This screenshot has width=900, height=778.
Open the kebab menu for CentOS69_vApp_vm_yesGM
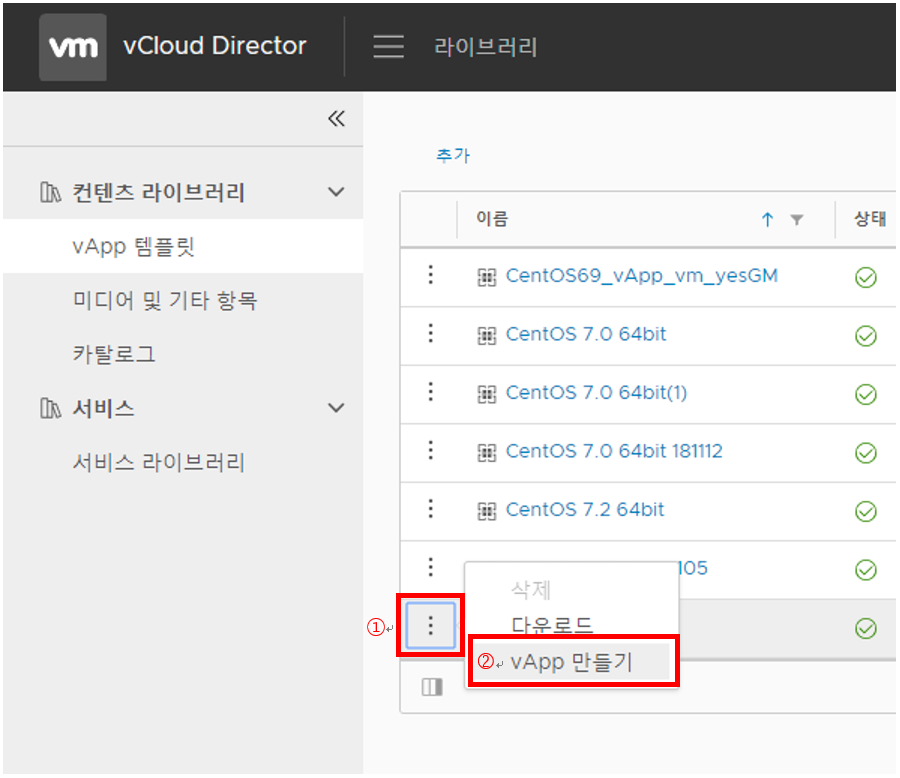click(430, 276)
